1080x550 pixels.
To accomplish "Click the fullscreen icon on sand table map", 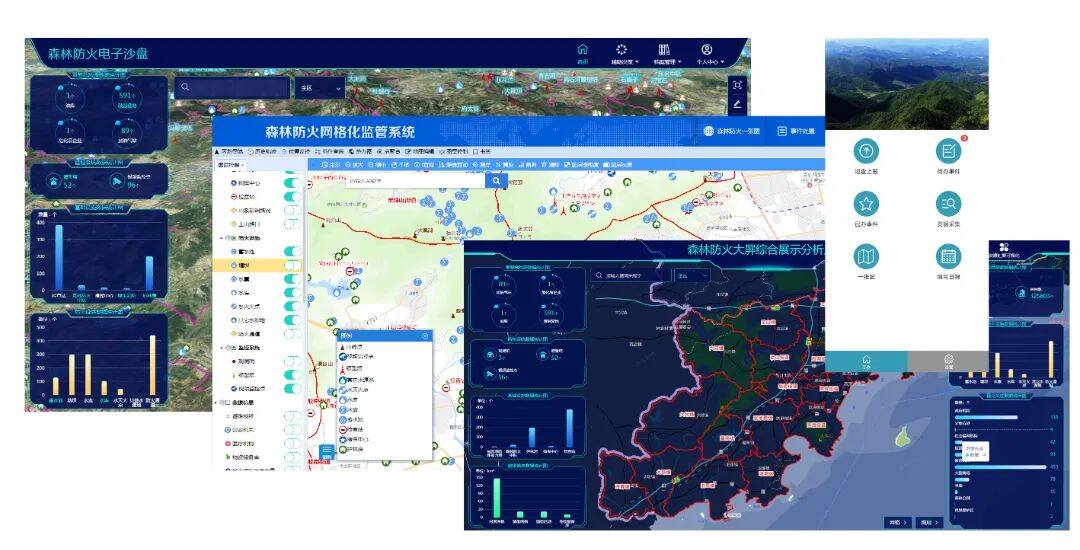I will tap(738, 85).
